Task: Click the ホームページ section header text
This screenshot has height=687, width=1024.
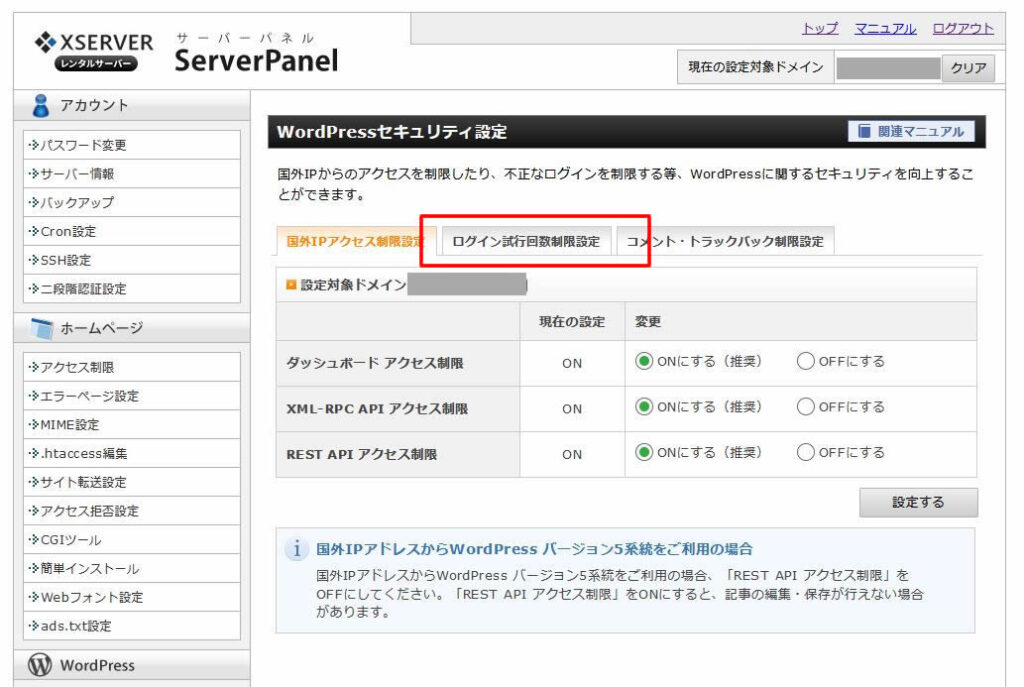Action: pos(101,328)
